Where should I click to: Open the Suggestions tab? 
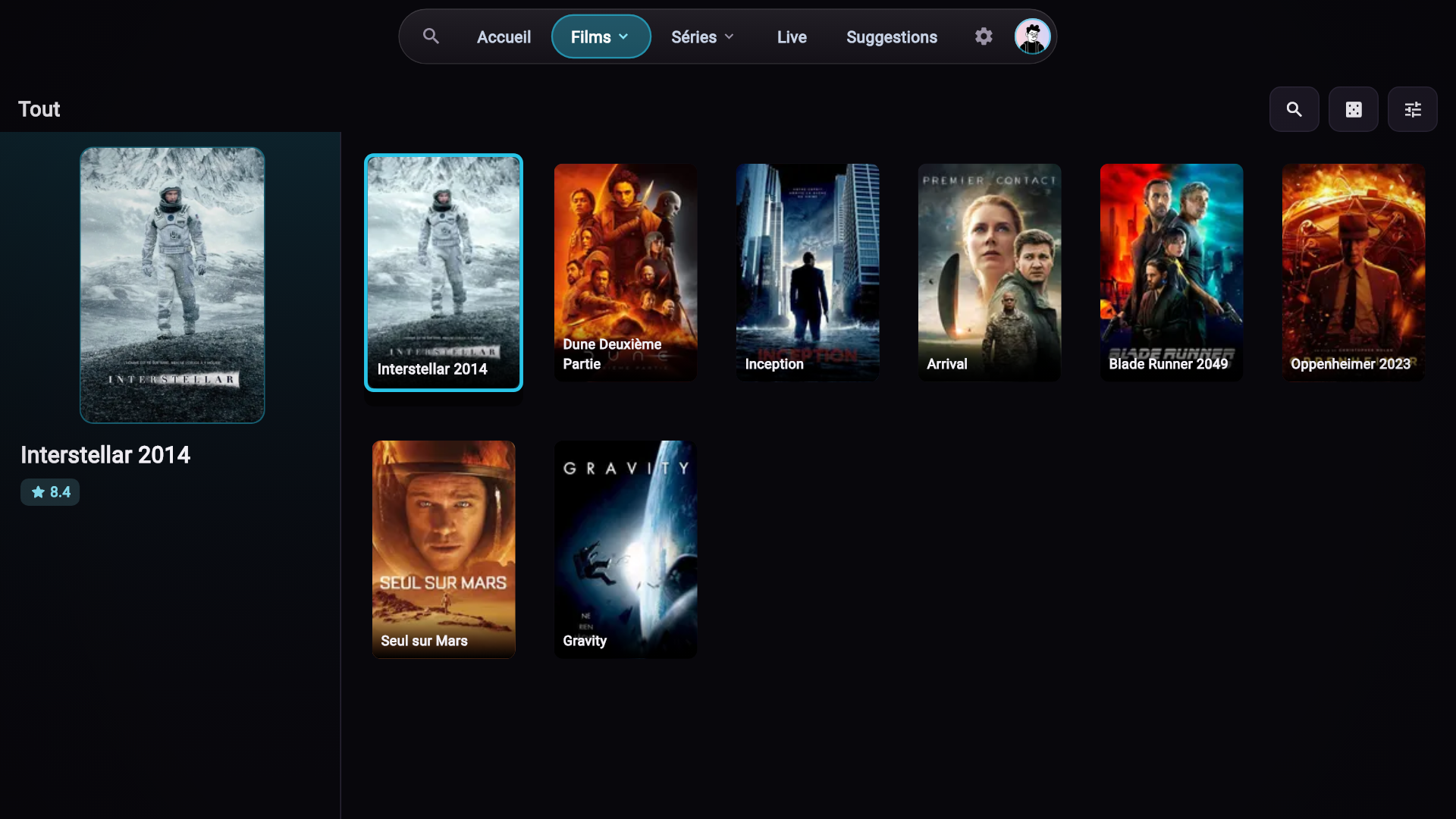click(892, 36)
